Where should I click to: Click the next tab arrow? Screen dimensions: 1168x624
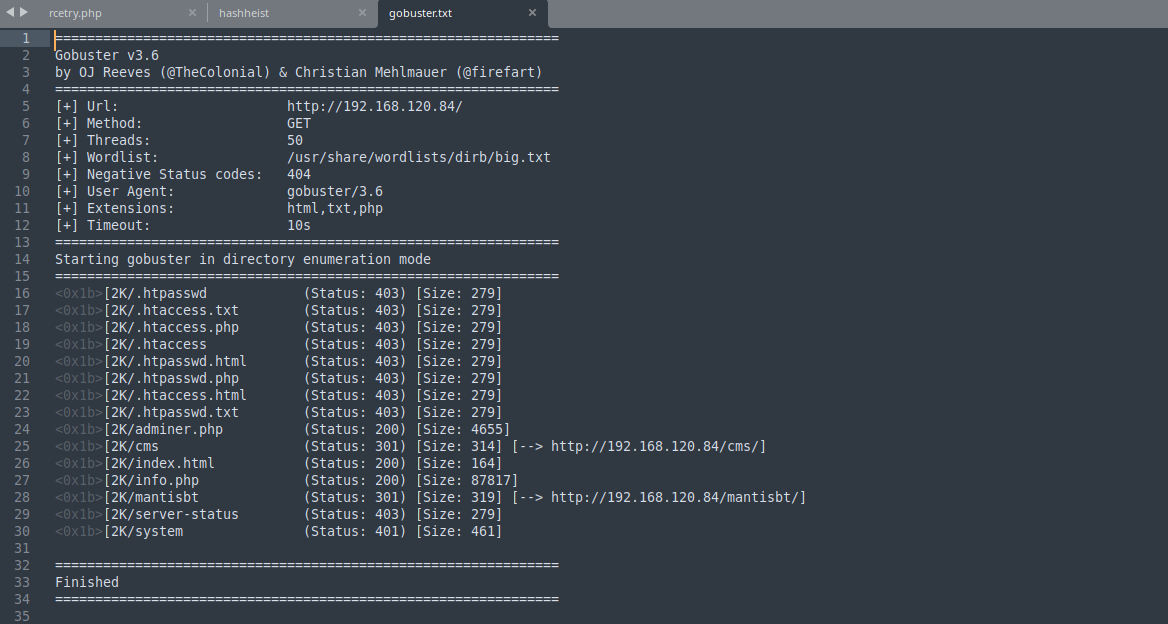[24, 13]
